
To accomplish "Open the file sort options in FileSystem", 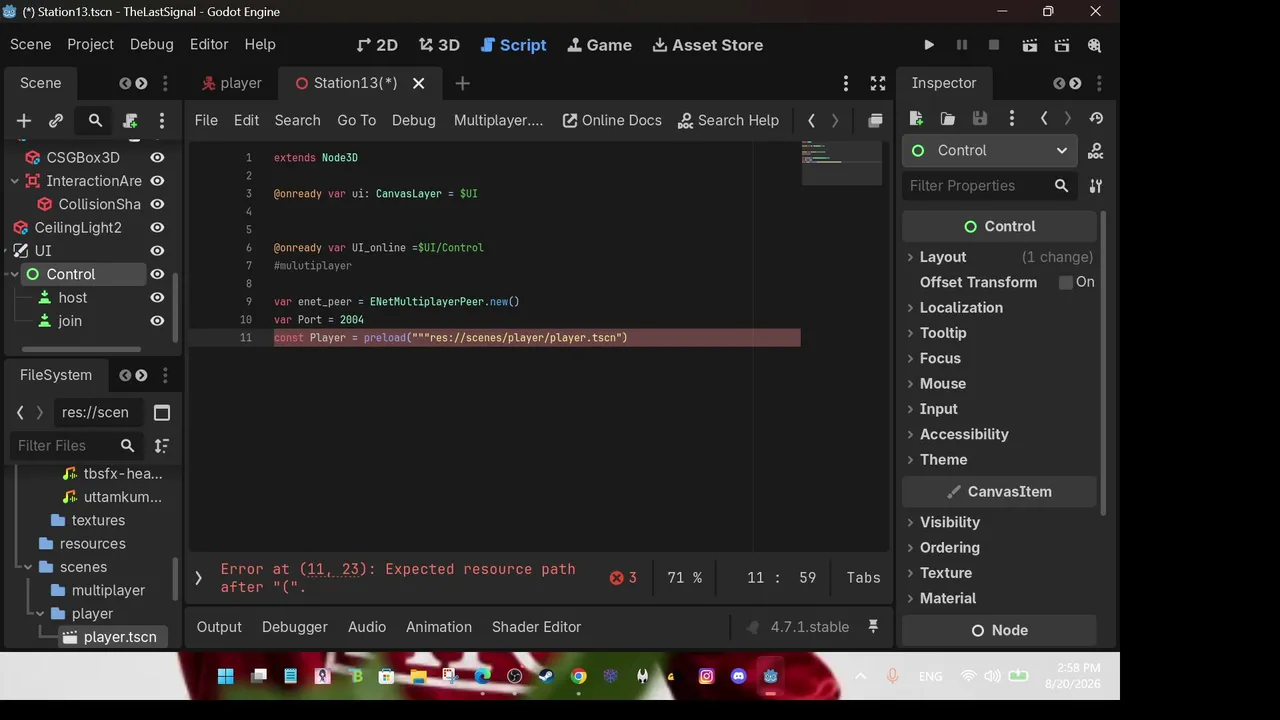I will coord(162,446).
